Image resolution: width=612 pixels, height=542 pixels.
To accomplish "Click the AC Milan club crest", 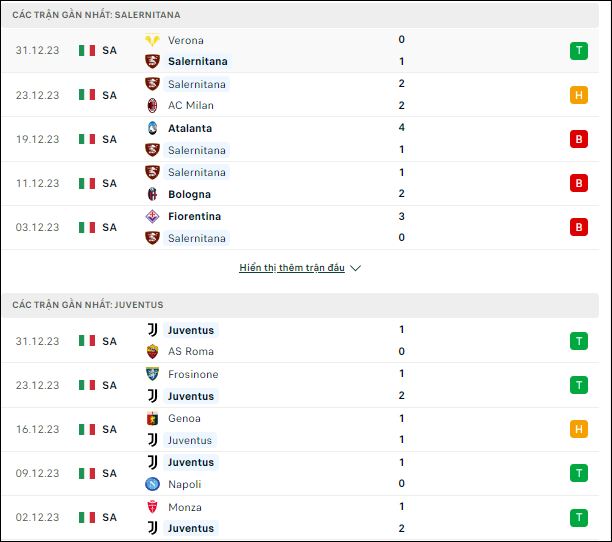I will pos(152,105).
